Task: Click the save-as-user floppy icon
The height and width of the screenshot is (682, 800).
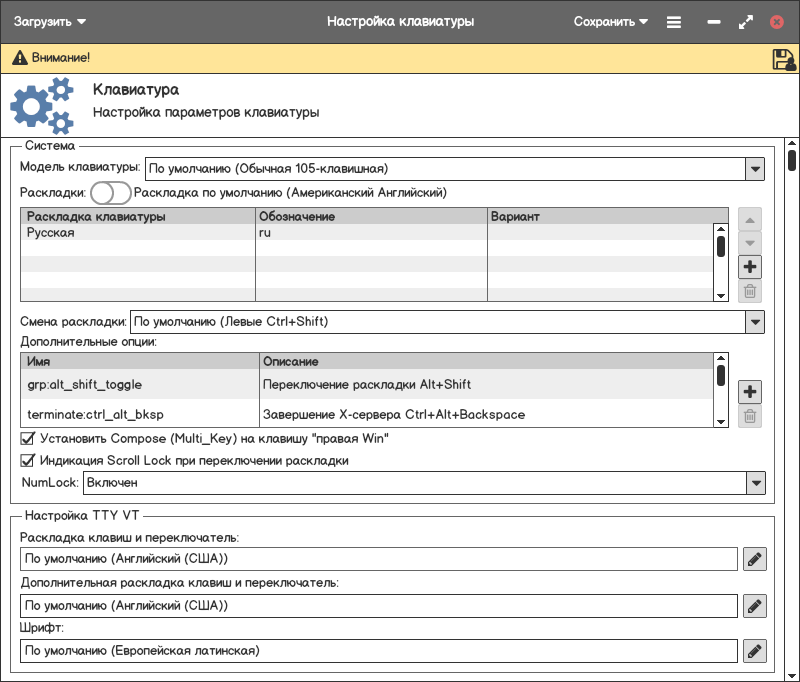Action: (783, 59)
